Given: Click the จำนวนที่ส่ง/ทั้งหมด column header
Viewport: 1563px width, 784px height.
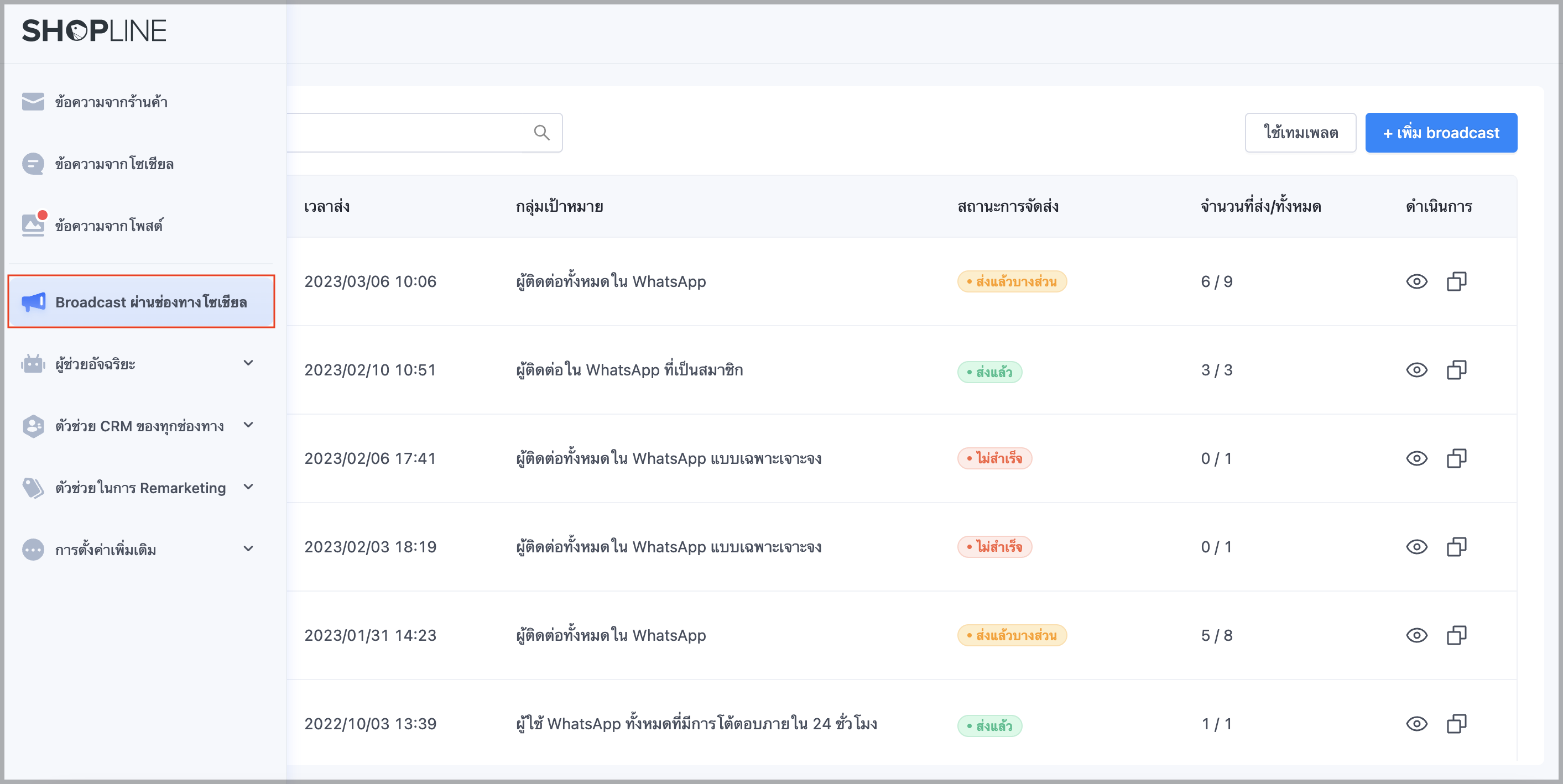Looking at the screenshot, I should [1261, 206].
